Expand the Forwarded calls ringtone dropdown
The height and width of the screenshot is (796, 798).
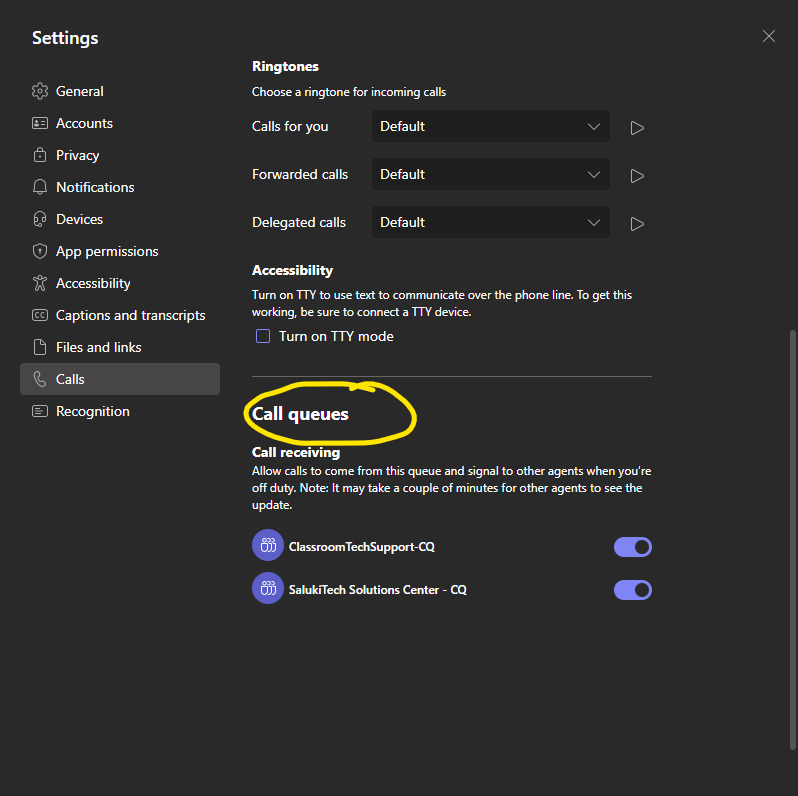(491, 174)
